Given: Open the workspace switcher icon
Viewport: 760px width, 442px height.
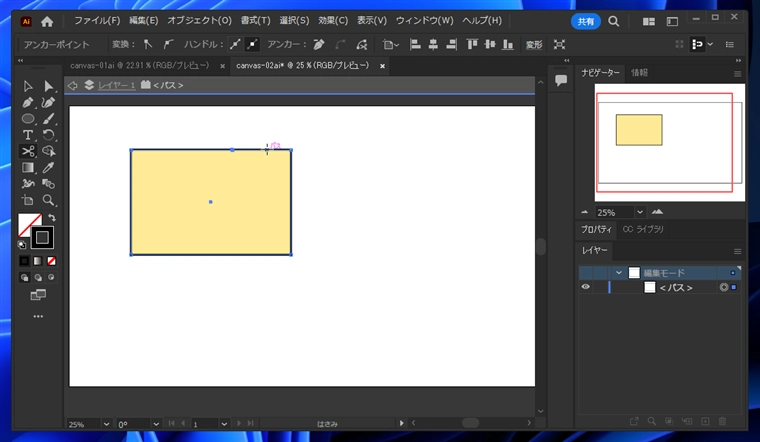Looking at the screenshot, I should tap(672, 21).
